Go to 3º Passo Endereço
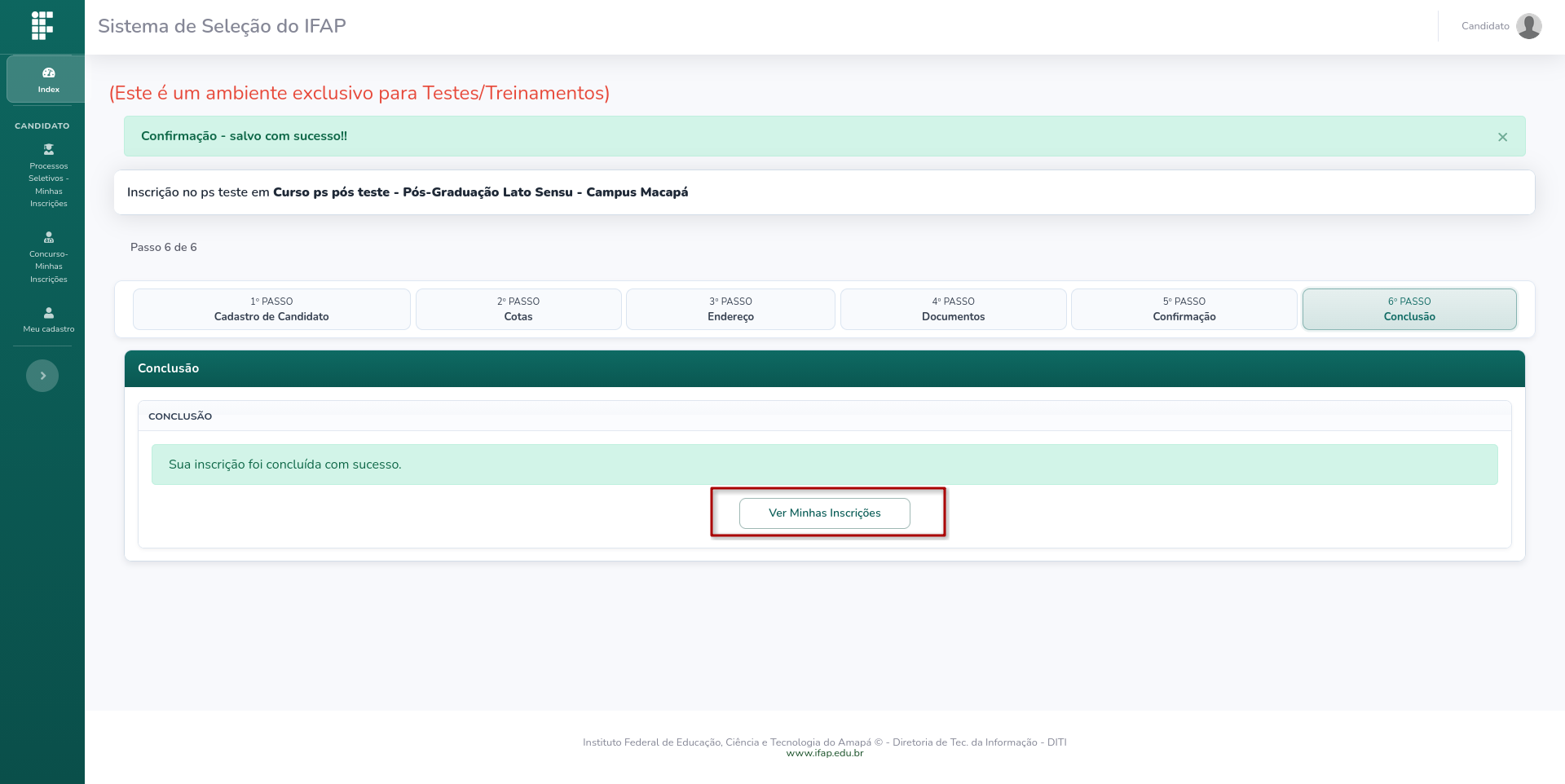Screen dimensions: 1565x784 [730, 309]
